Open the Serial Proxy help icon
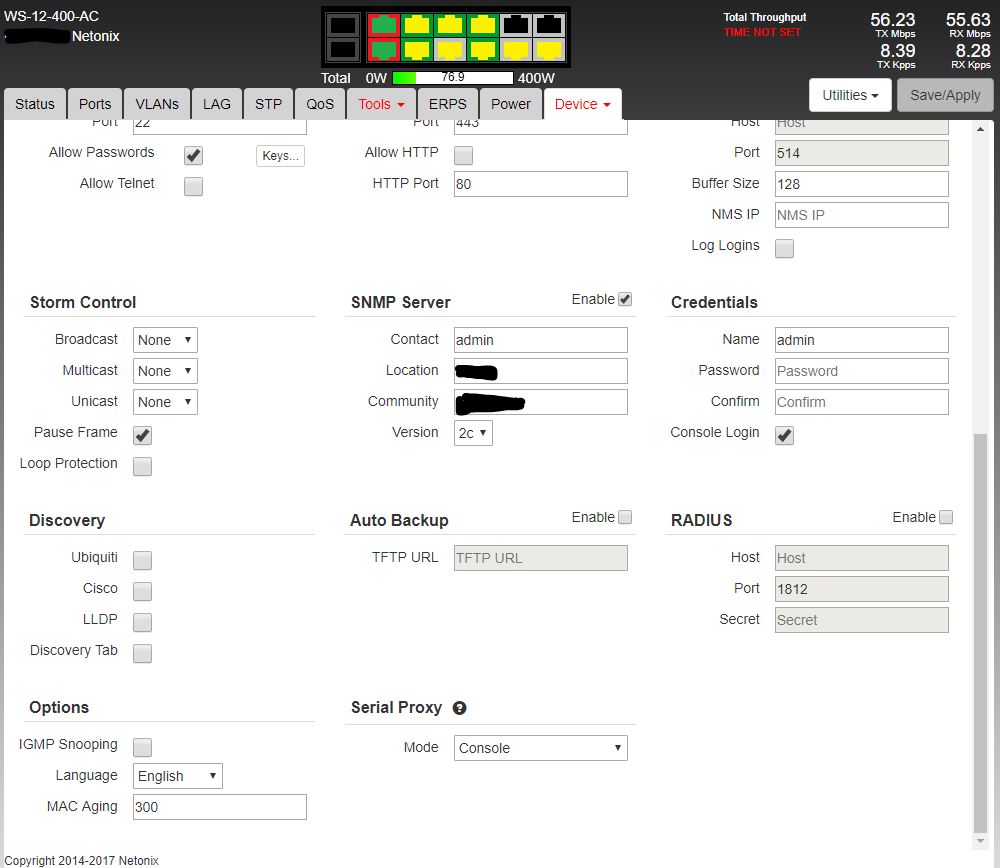1000x868 pixels. tap(459, 708)
